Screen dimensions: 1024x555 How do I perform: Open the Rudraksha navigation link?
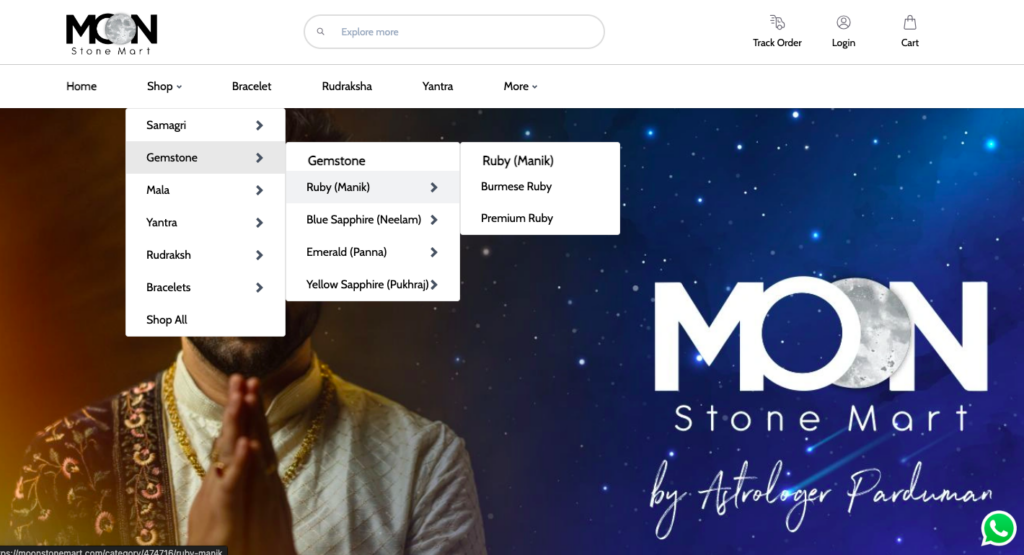347,86
